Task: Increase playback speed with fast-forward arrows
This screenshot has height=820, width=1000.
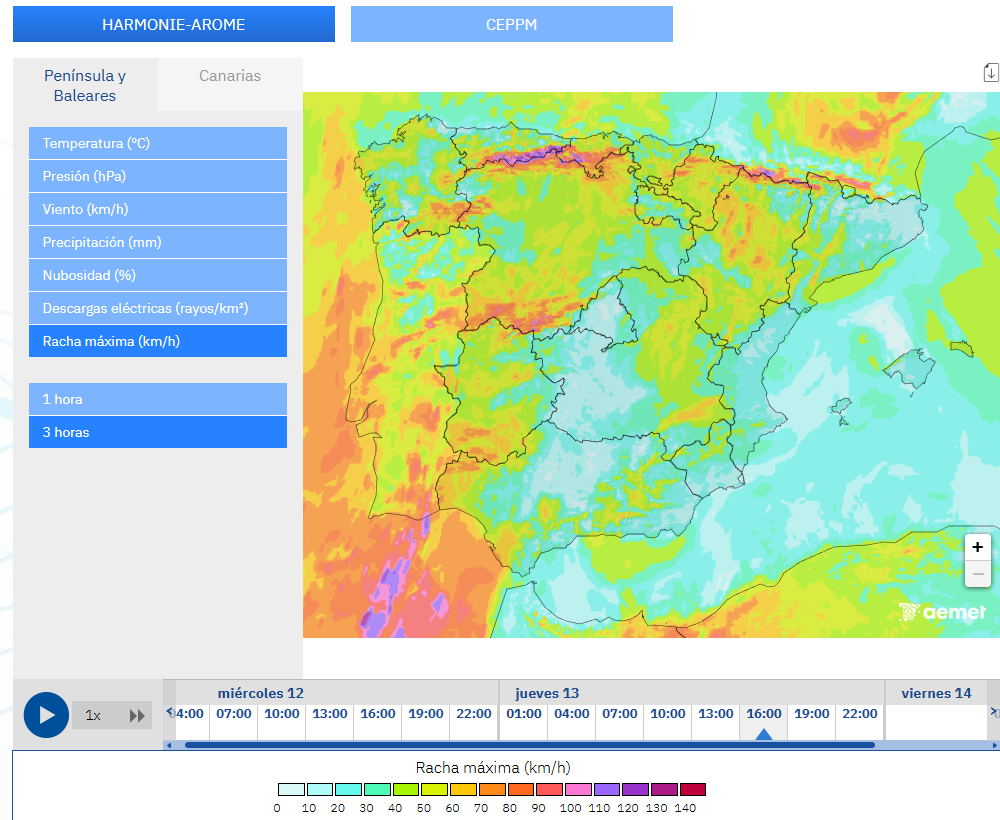Action: coord(137,715)
